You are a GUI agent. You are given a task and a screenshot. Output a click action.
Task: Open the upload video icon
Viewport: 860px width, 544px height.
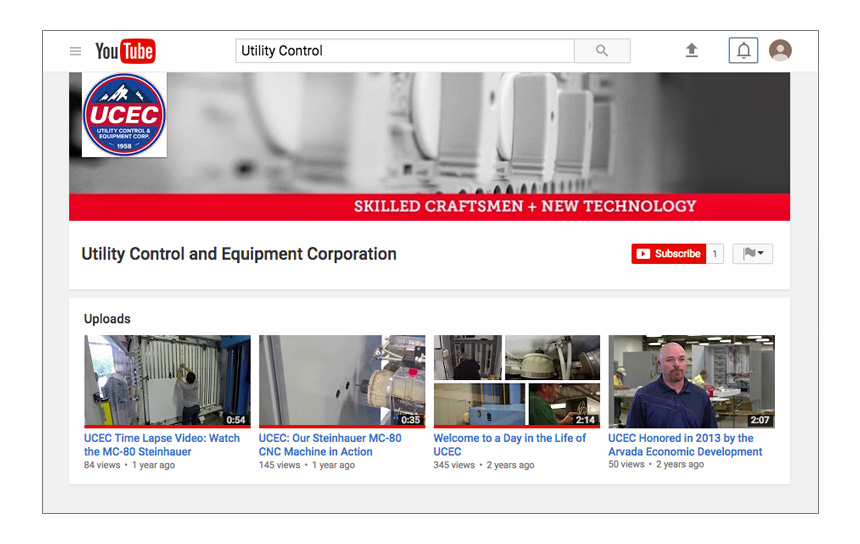pos(692,50)
